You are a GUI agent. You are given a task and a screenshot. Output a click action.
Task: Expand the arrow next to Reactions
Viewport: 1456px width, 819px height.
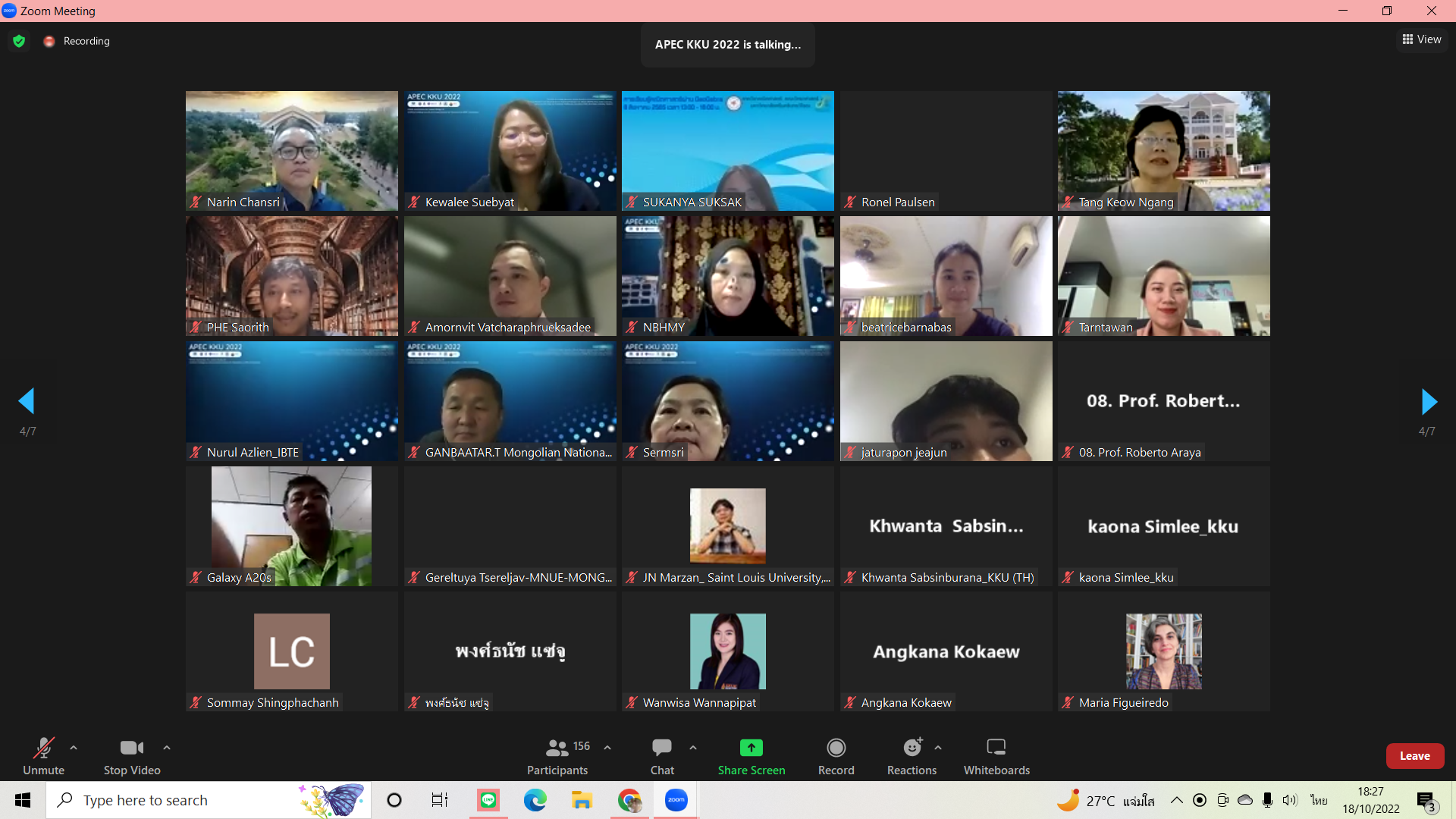pyautogui.click(x=938, y=748)
